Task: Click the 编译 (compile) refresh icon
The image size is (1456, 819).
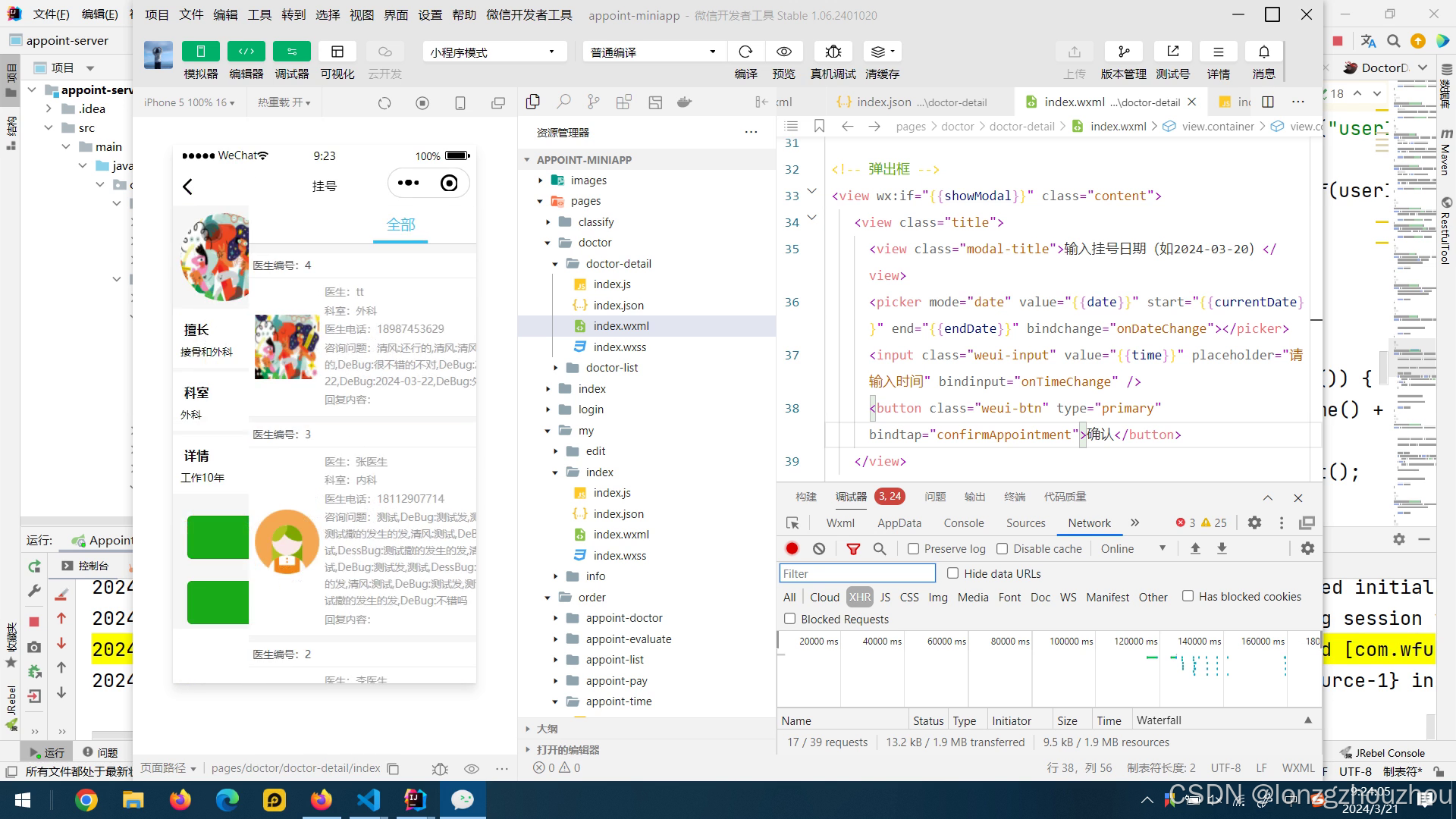Action: click(745, 52)
